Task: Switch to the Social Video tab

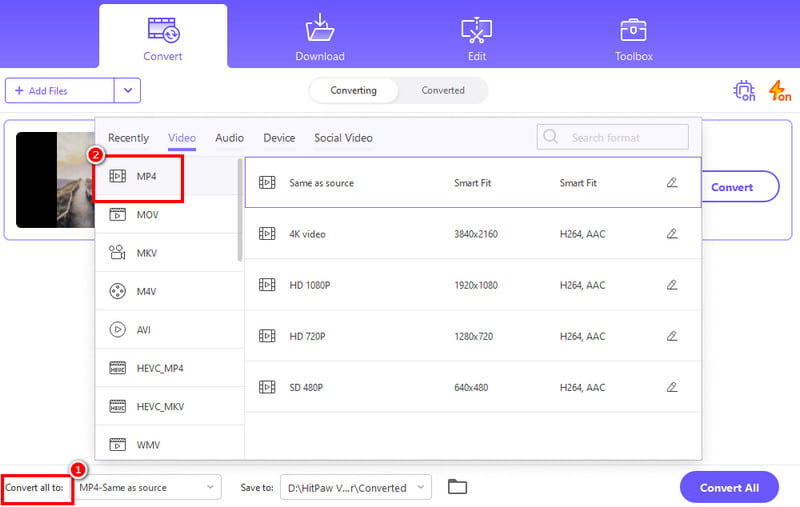Action: (x=343, y=138)
